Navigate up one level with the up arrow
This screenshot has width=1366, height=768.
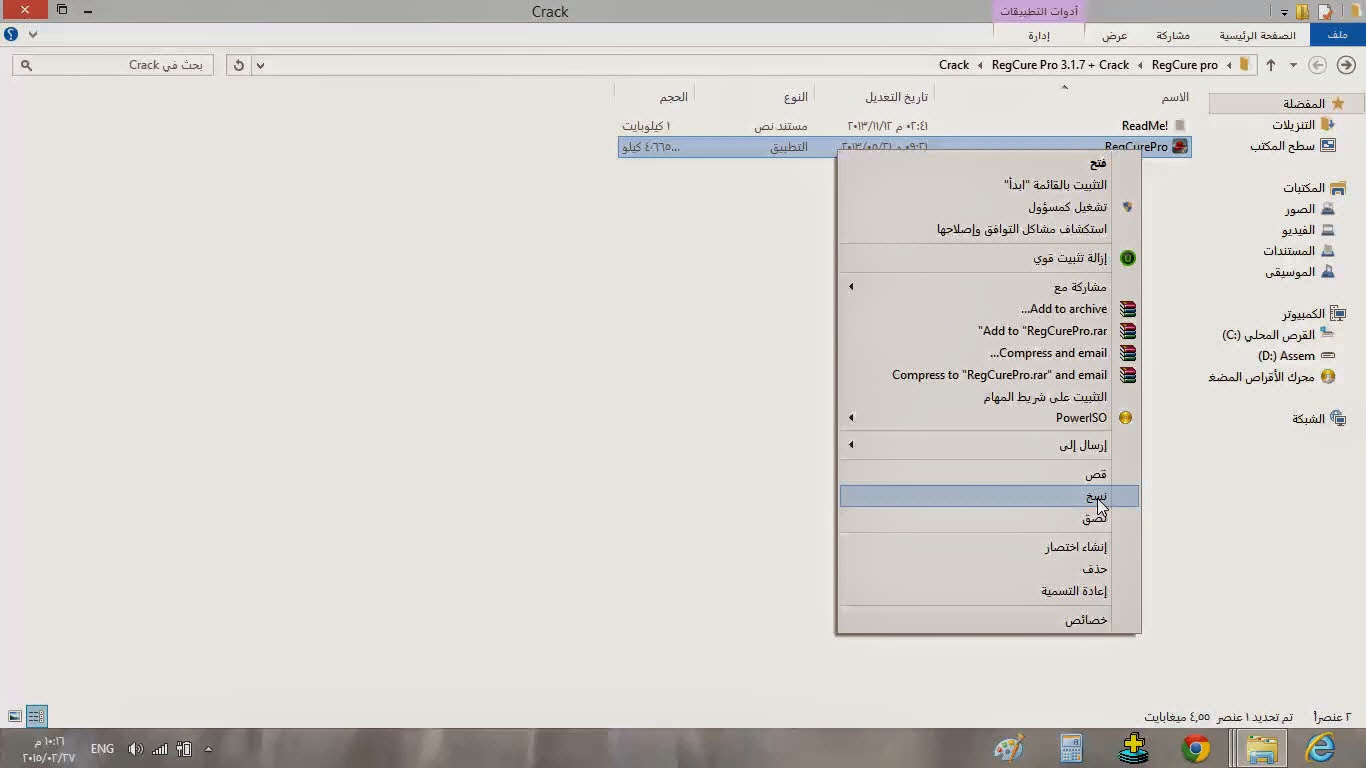(x=1271, y=64)
